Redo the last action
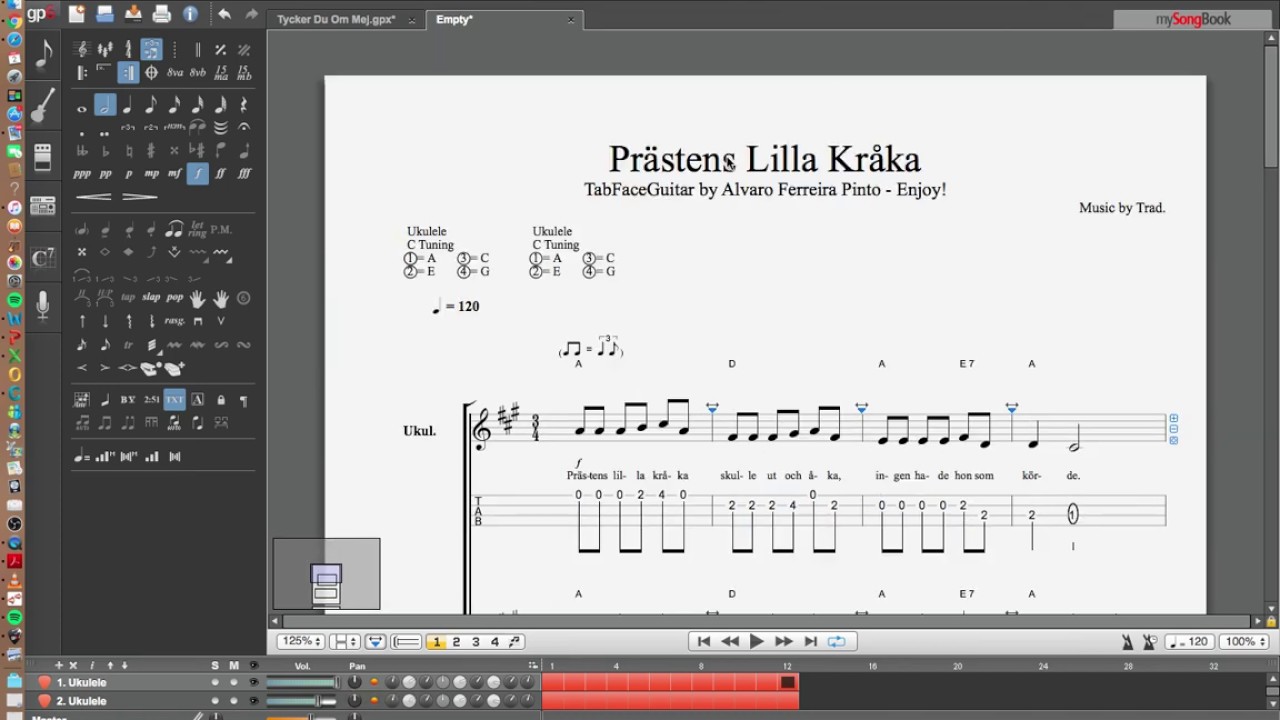Screen dimensions: 1280x720 (x=251, y=14)
